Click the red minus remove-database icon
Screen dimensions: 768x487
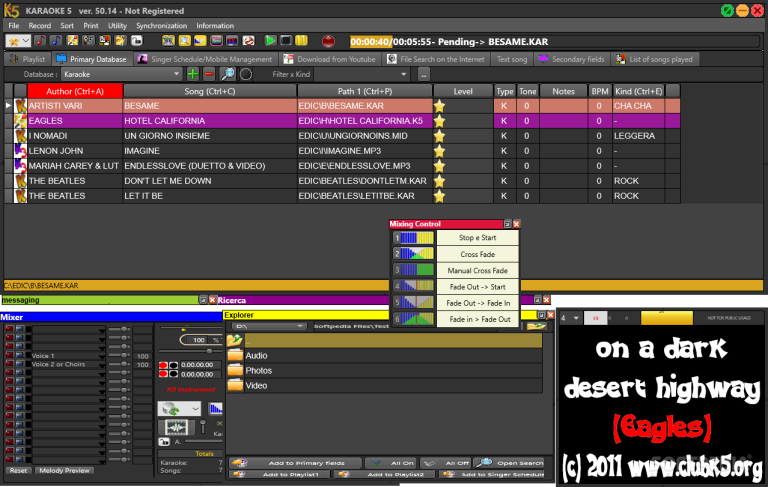(208, 74)
